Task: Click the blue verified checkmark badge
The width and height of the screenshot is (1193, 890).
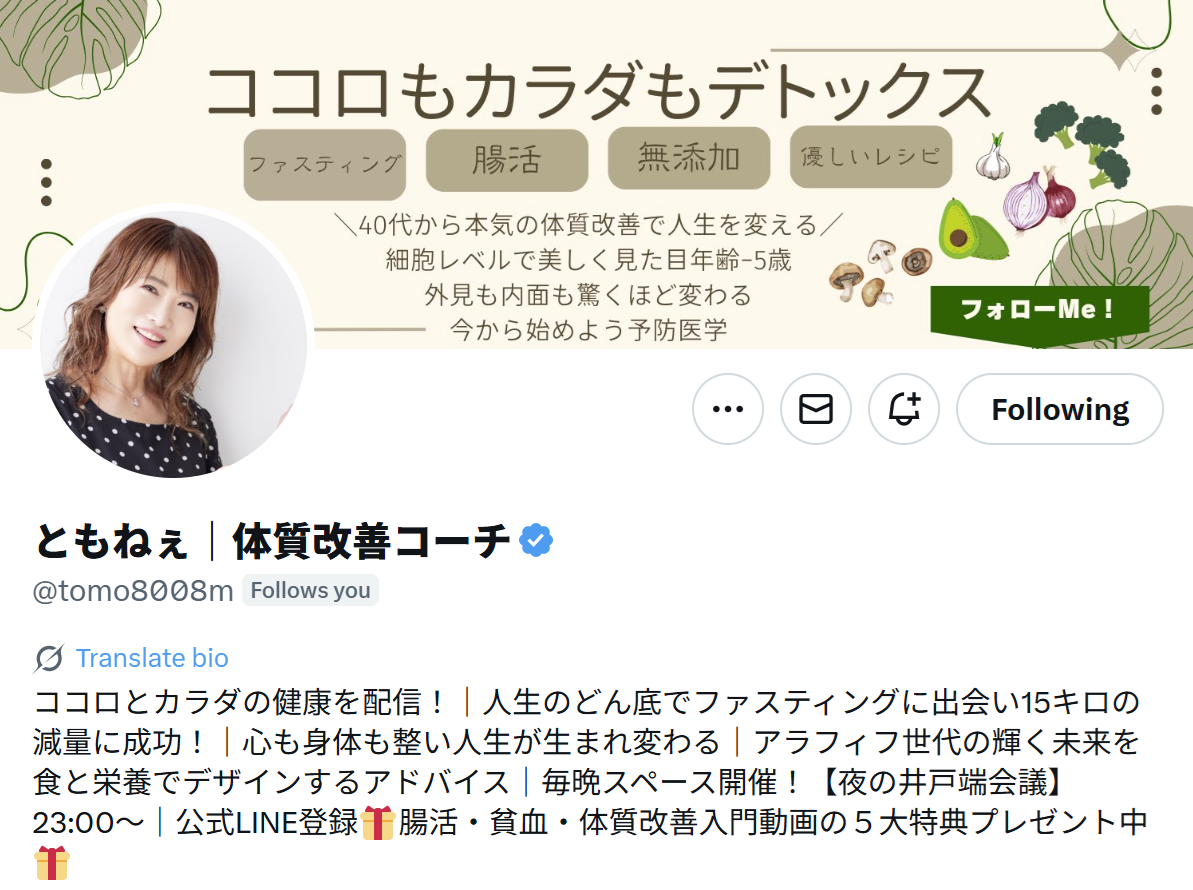Action: pyautogui.click(x=536, y=541)
